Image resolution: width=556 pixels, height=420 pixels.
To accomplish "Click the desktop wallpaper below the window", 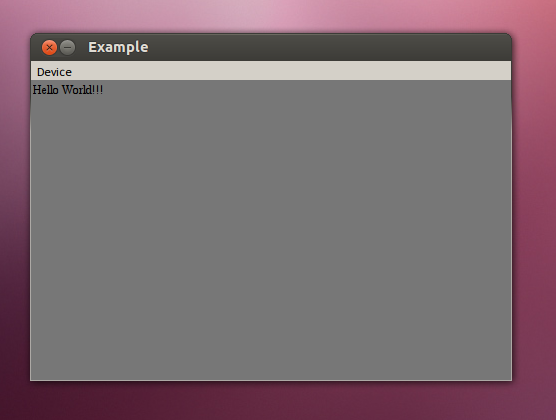I will [x=271, y=402].
